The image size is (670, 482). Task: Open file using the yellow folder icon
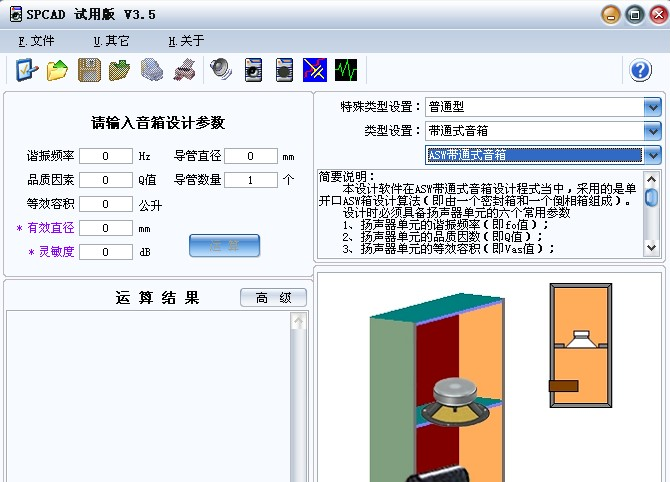[x=57, y=70]
